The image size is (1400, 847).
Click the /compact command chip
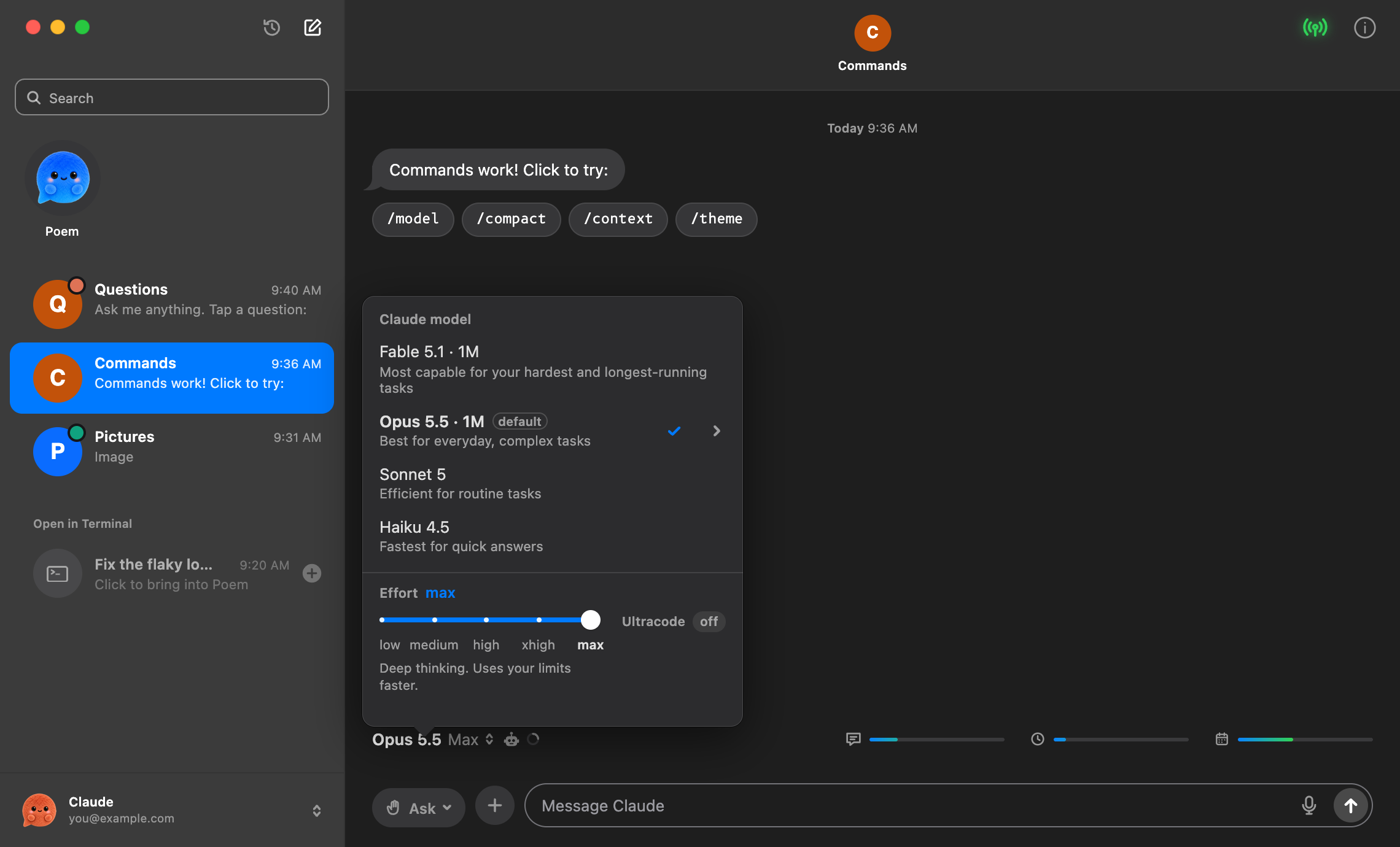(511, 219)
